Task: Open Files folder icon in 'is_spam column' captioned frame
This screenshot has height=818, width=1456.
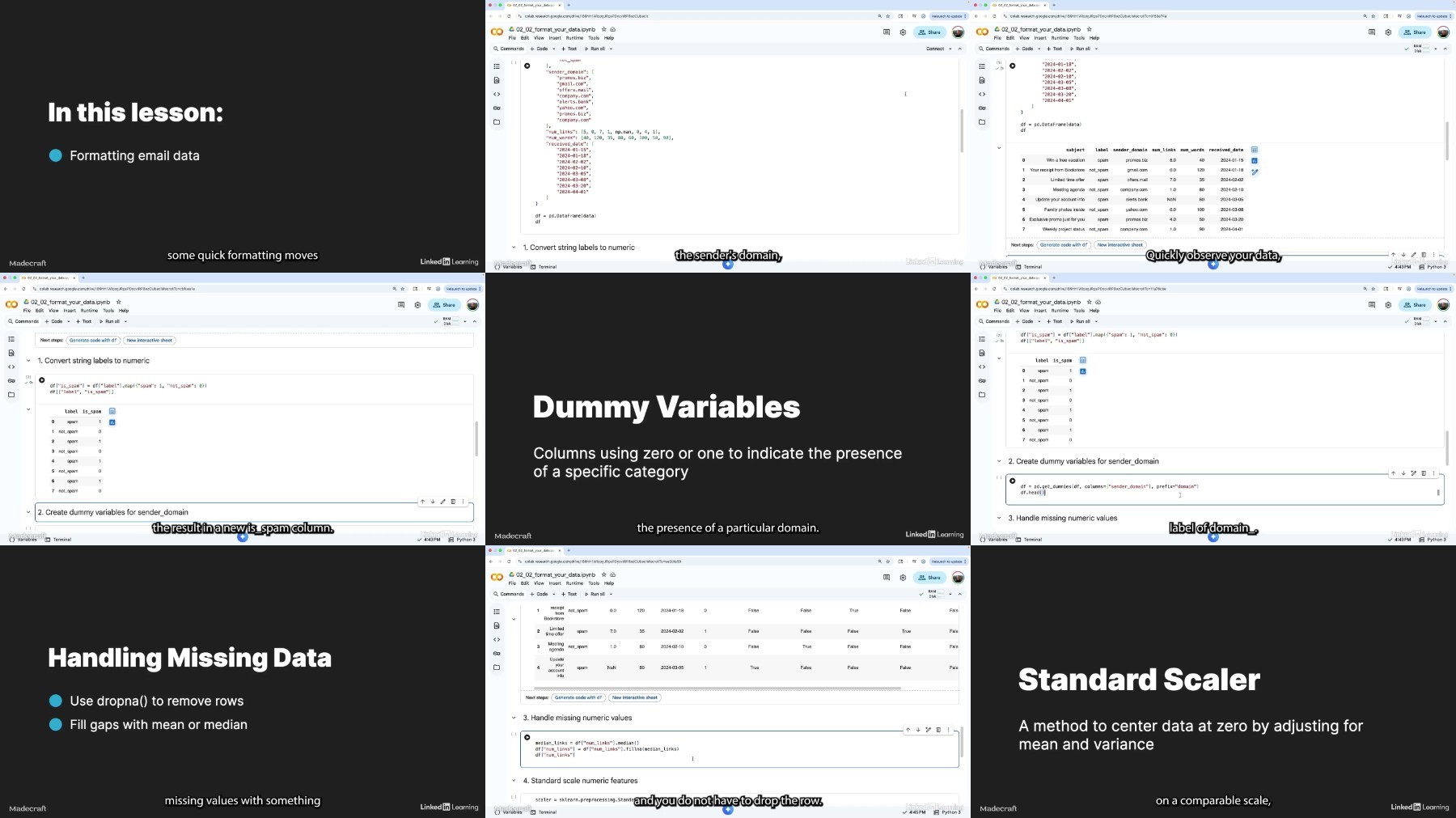Action: [x=11, y=395]
